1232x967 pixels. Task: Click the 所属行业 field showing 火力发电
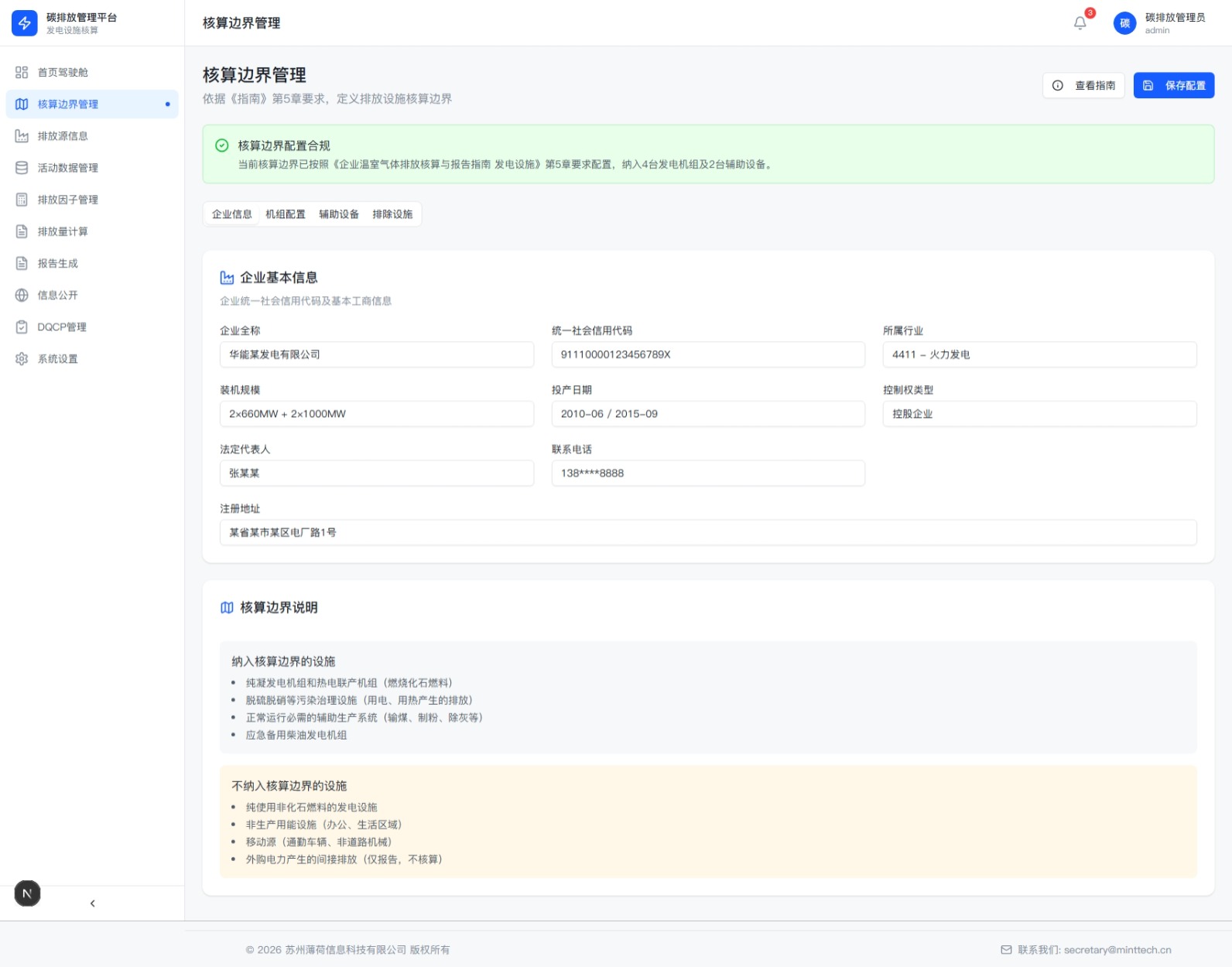[x=1039, y=354]
